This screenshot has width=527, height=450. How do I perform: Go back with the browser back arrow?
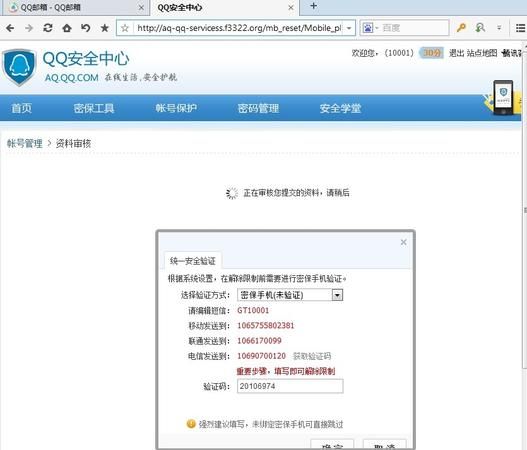coord(10,28)
